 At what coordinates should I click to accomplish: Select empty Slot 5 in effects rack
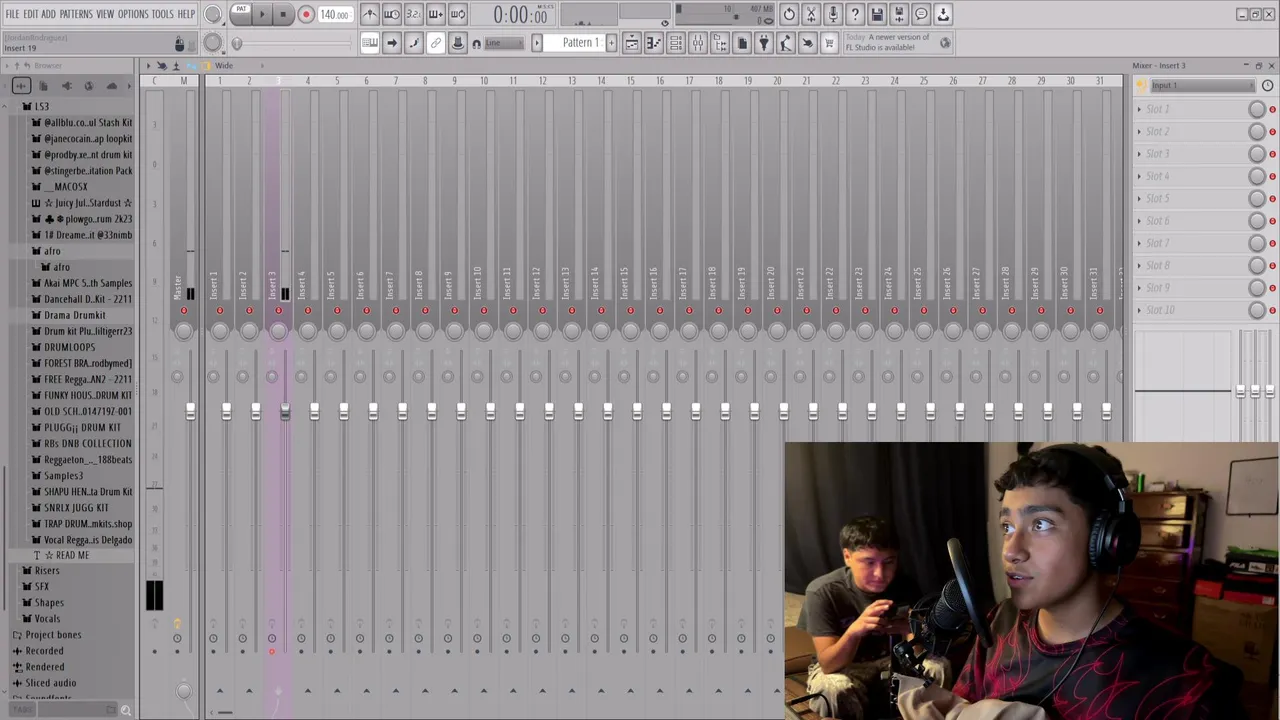pyautogui.click(x=1195, y=198)
